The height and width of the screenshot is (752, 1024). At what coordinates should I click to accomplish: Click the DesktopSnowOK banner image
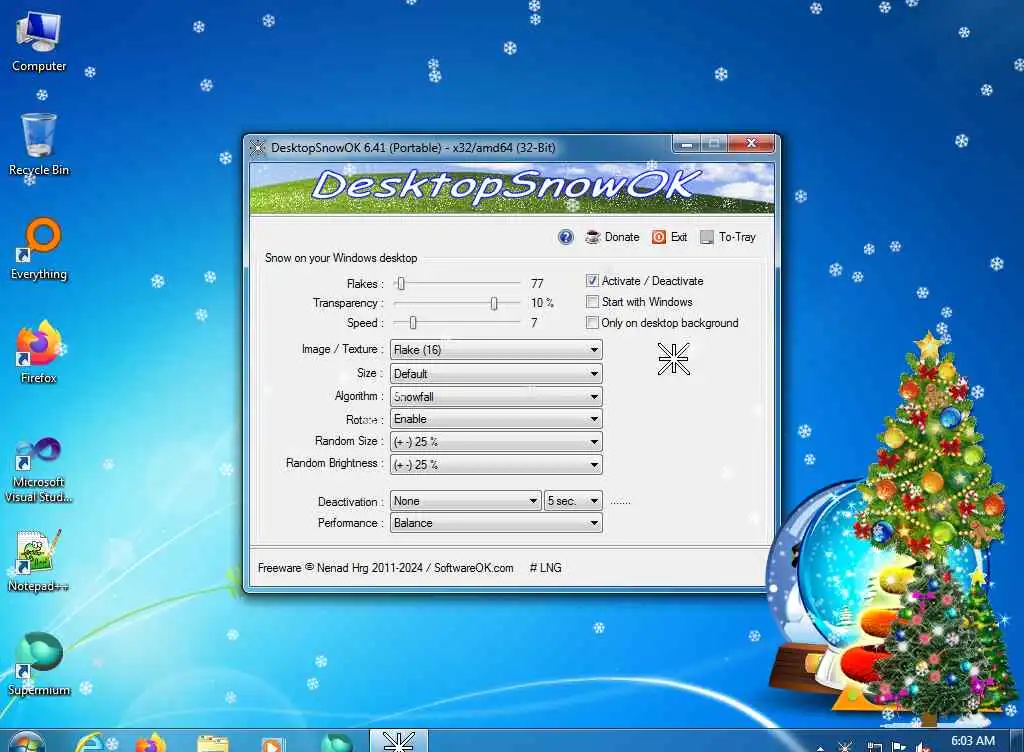512,188
